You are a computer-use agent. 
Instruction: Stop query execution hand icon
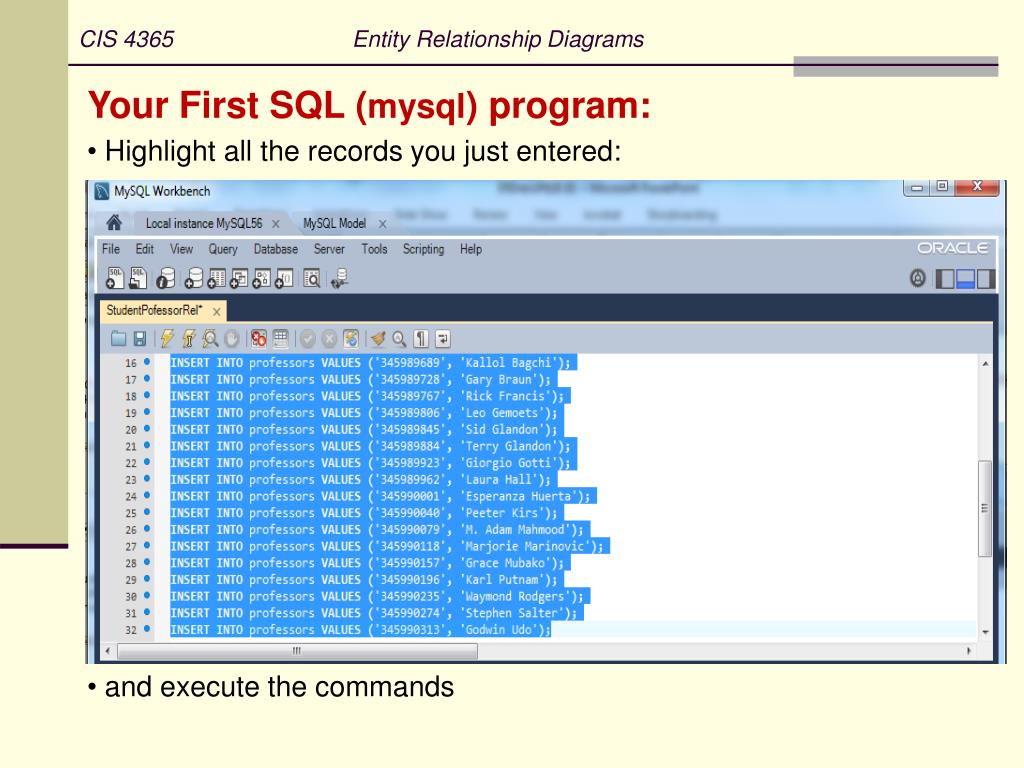coord(232,338)
